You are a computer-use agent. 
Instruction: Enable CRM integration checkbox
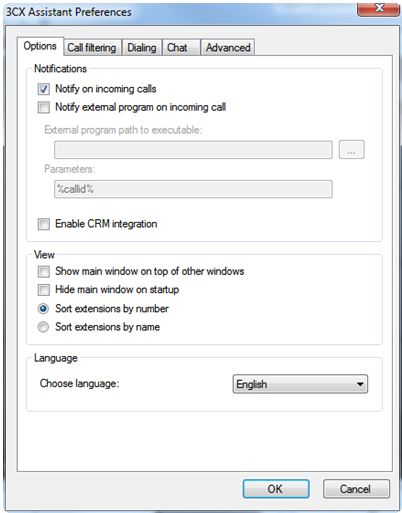pyautogui.click(x=44, y=224)
